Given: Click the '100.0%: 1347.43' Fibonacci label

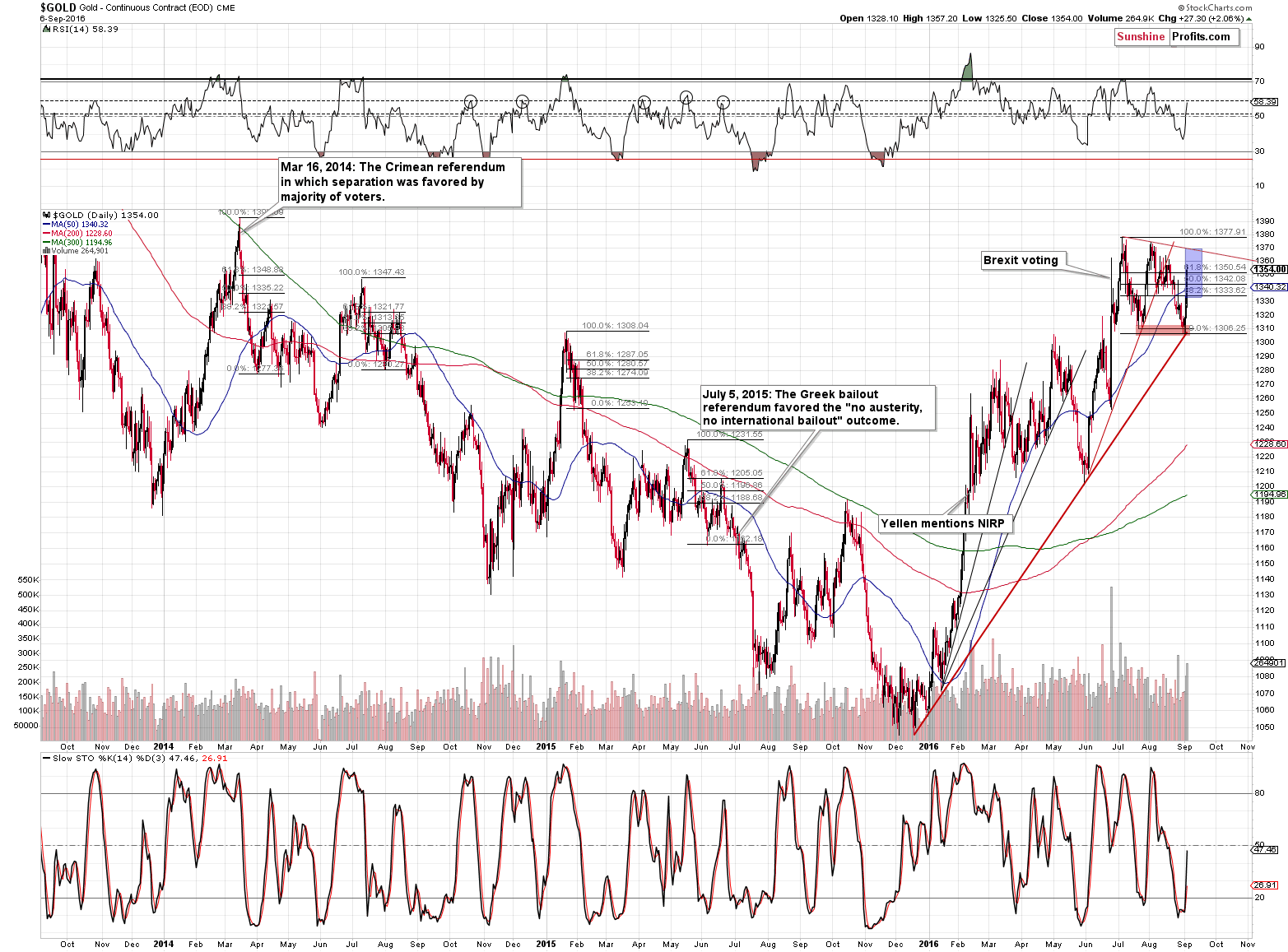Looking at the screenshot, I should [371, 272].
